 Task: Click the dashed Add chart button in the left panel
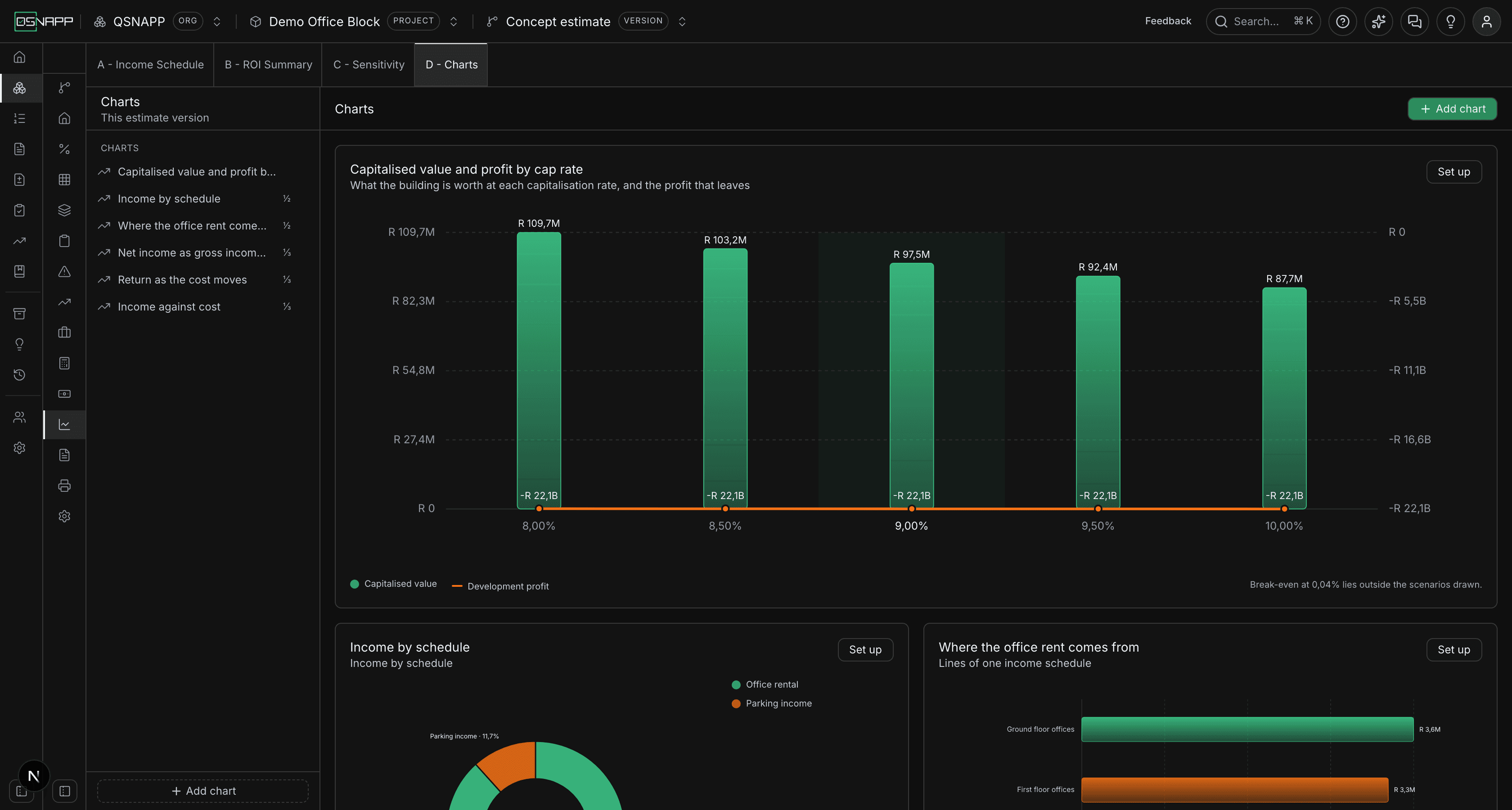point(203,791)
